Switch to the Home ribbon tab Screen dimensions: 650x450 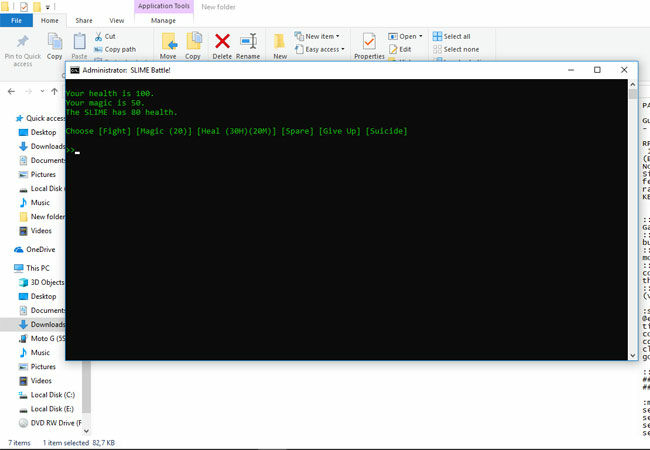[x=49, y=20]
